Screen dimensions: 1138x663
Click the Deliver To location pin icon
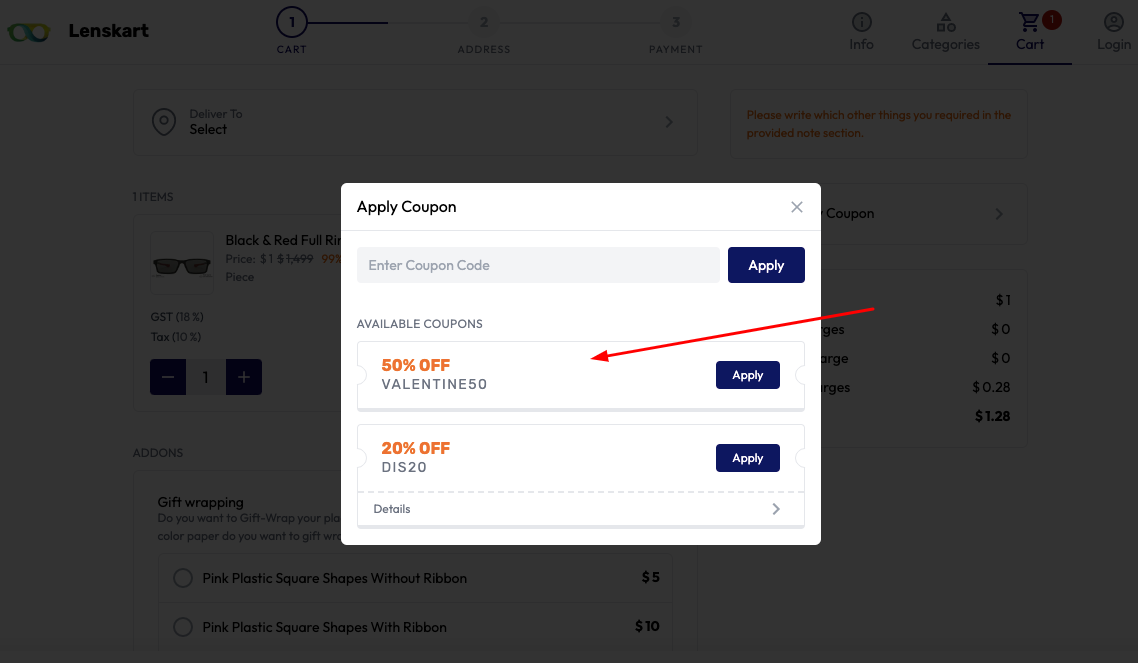click(164, 122)
